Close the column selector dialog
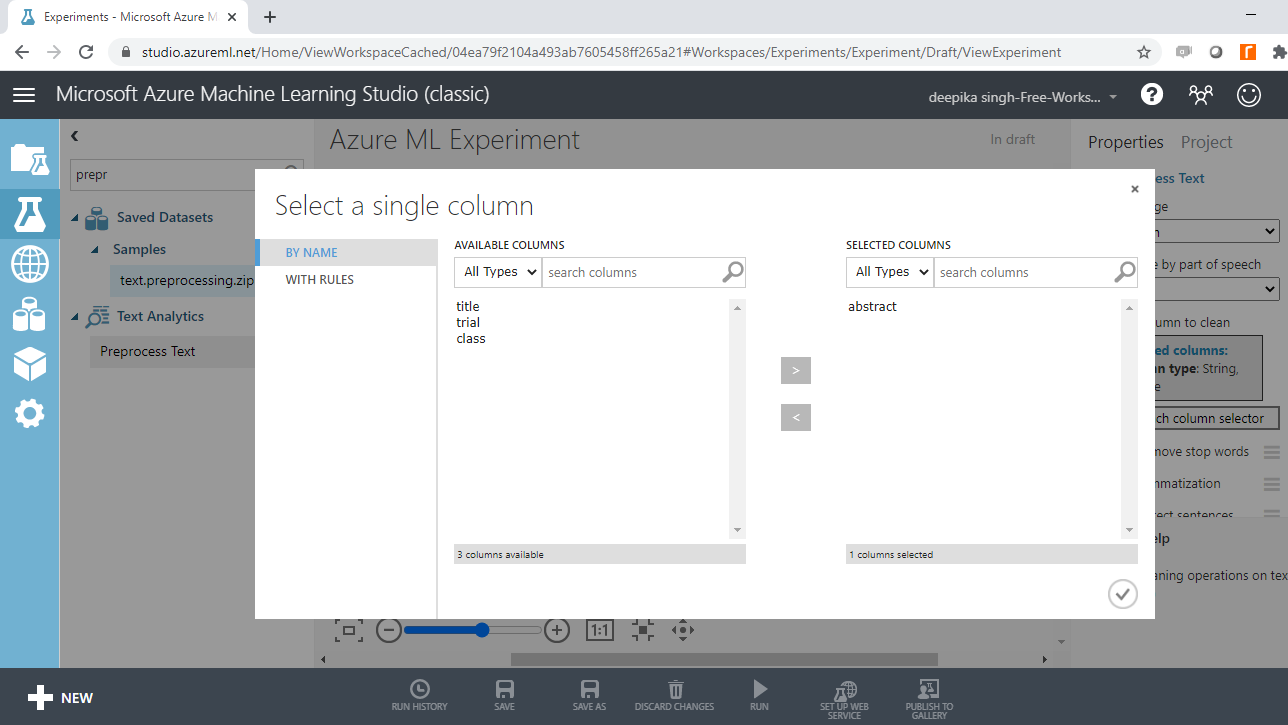This screenshot has width=1288, height=725. coord(1135,189)
